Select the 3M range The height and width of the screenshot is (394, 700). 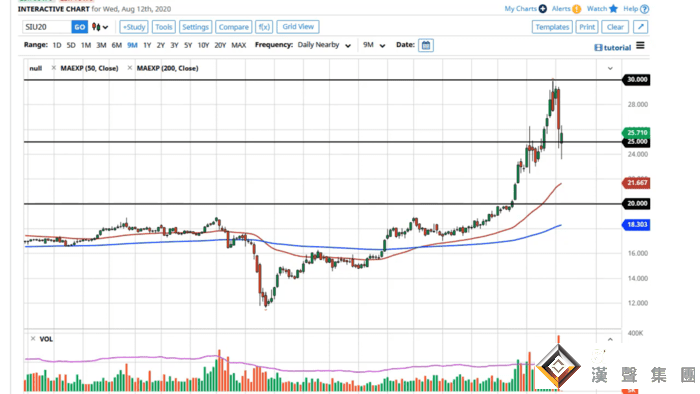101,45
